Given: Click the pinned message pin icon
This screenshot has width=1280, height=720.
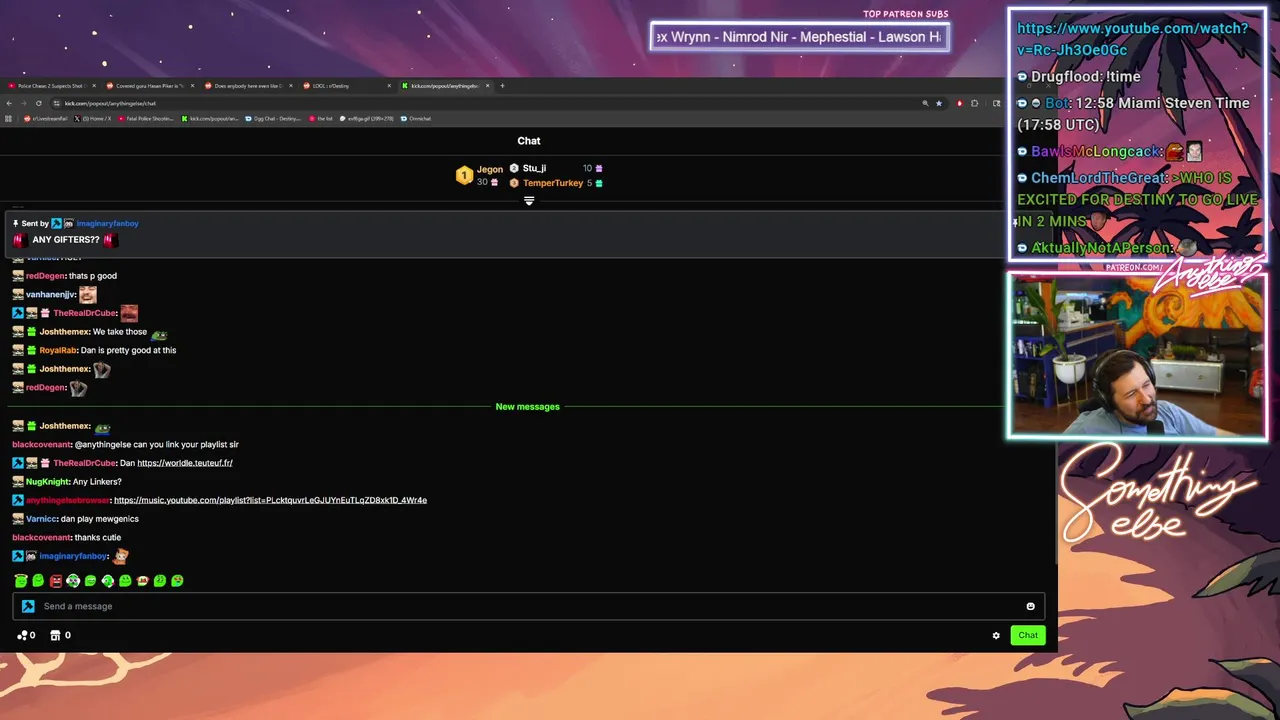Looking at the screenshot, I should click(16, 223).
